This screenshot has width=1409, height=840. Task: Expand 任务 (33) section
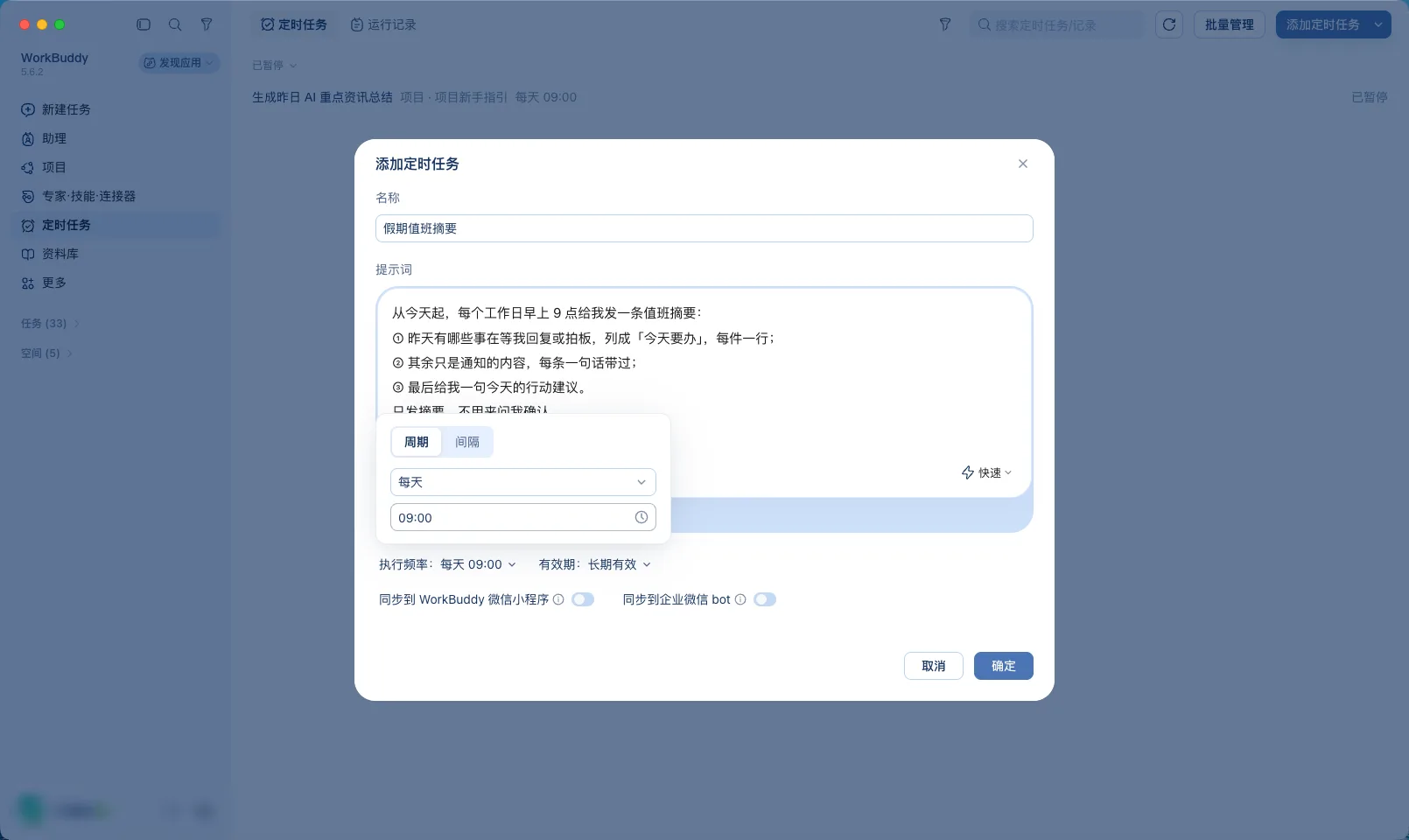pyautogui.click(x=50, y=324)
